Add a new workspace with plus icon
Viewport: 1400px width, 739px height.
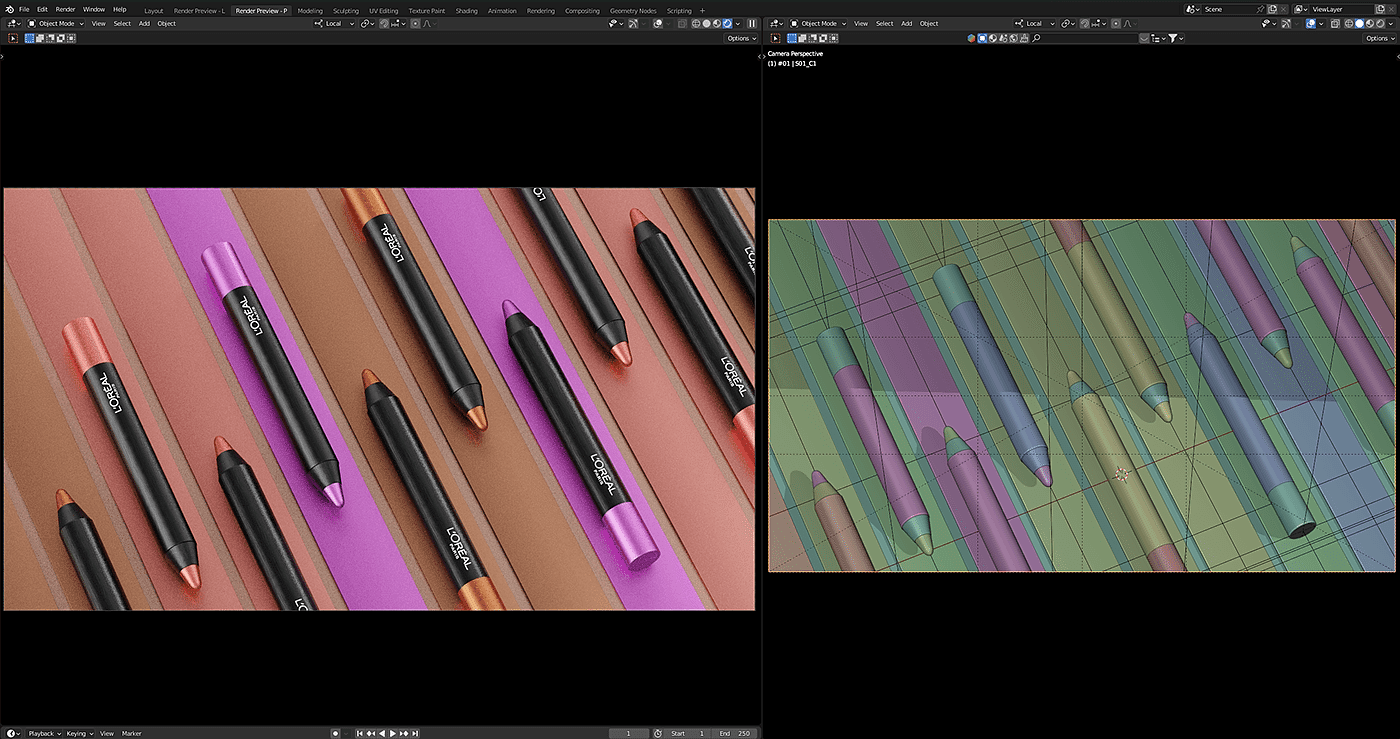(x=702, y=10)
